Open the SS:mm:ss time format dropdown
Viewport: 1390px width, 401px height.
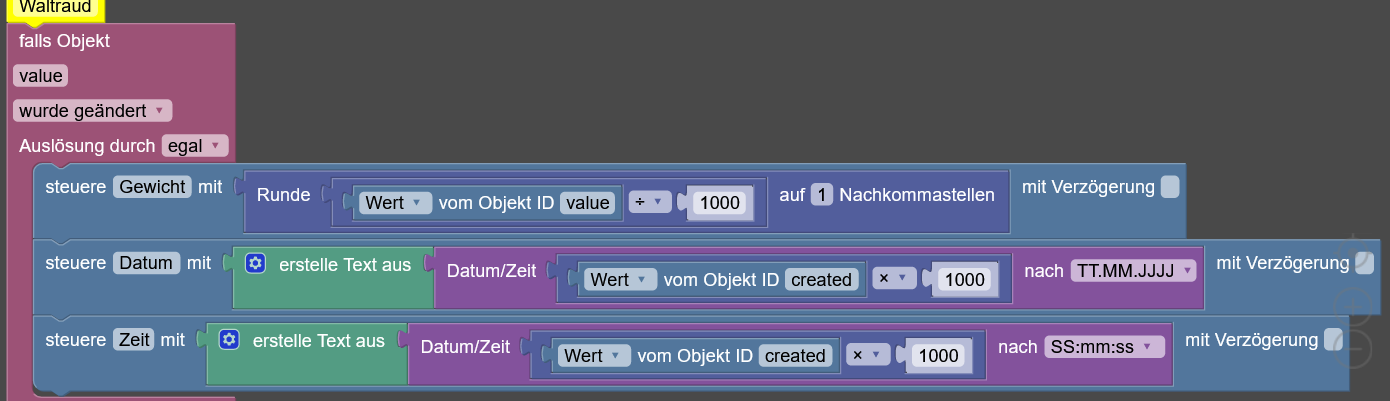[x=1105, y=347]
